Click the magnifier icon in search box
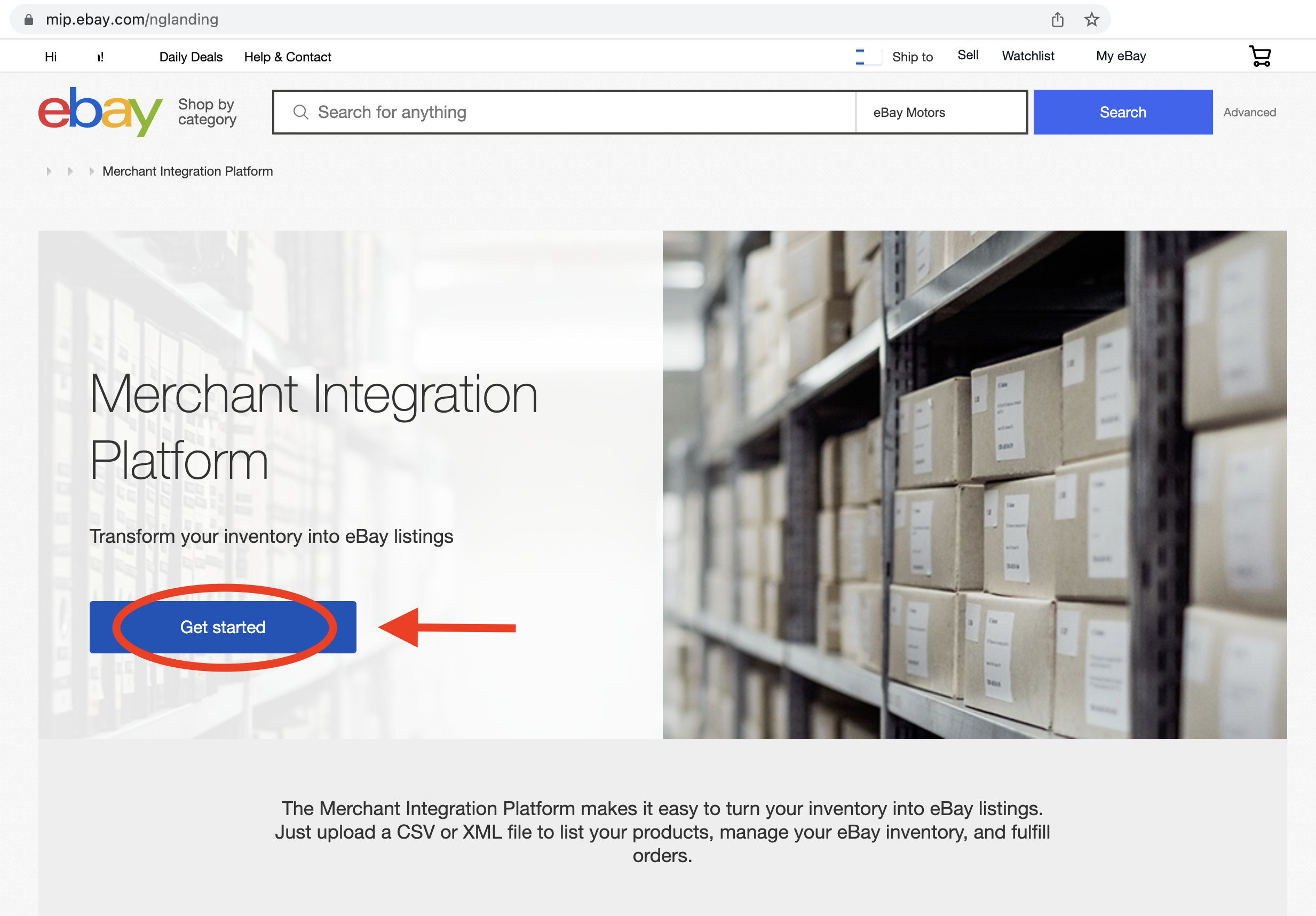The width and height of the screenshot is (1316, 916). (301, 112)
